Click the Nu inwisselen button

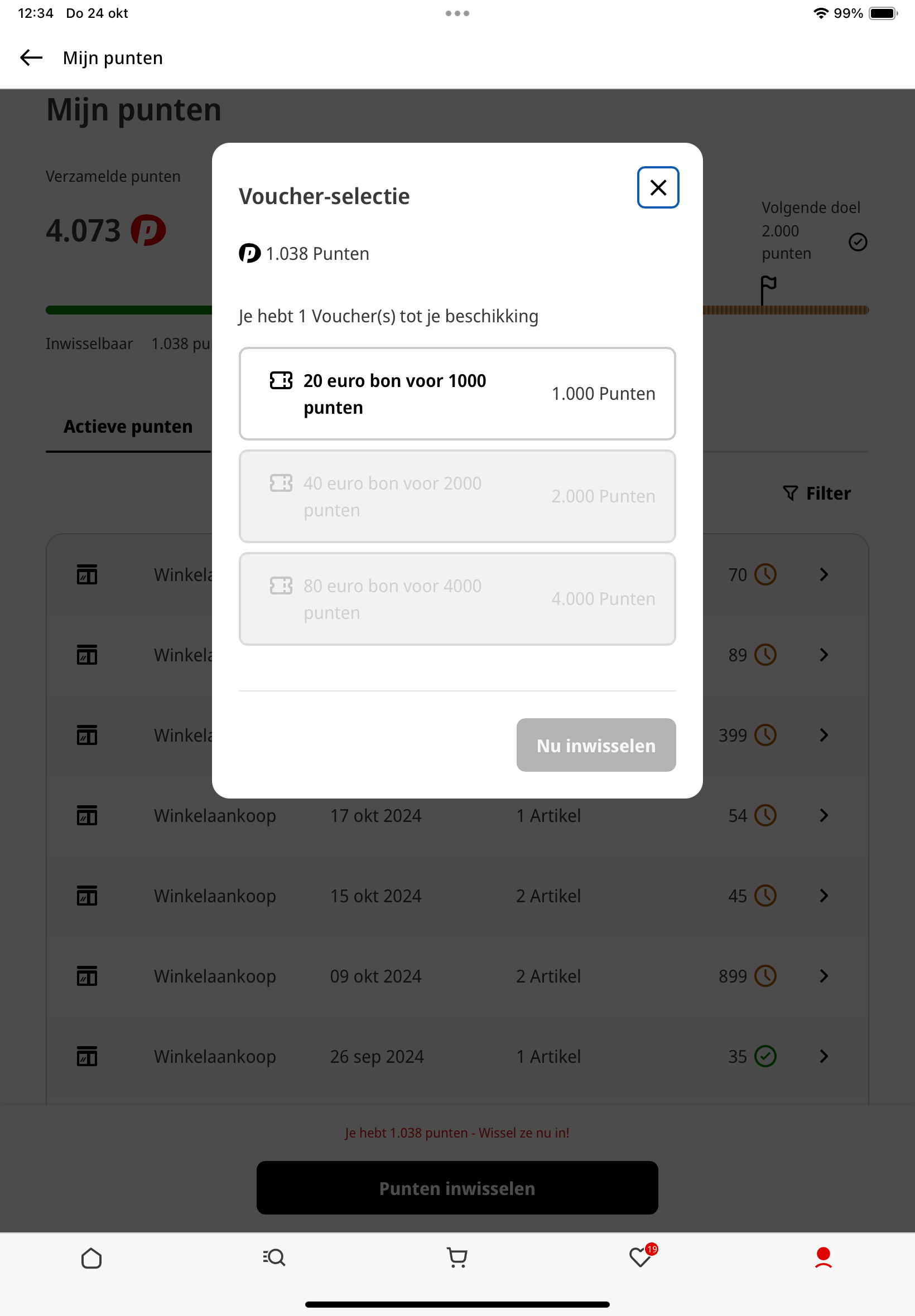[x=596, y=745]
